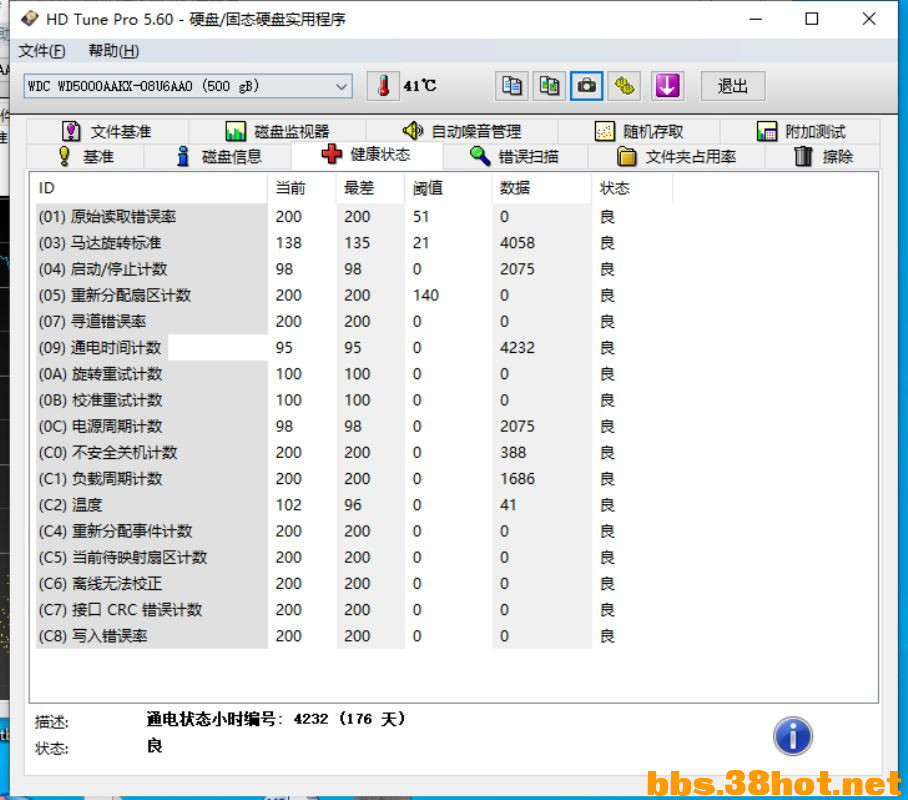Click the 当前 column header

coord(301,188)
